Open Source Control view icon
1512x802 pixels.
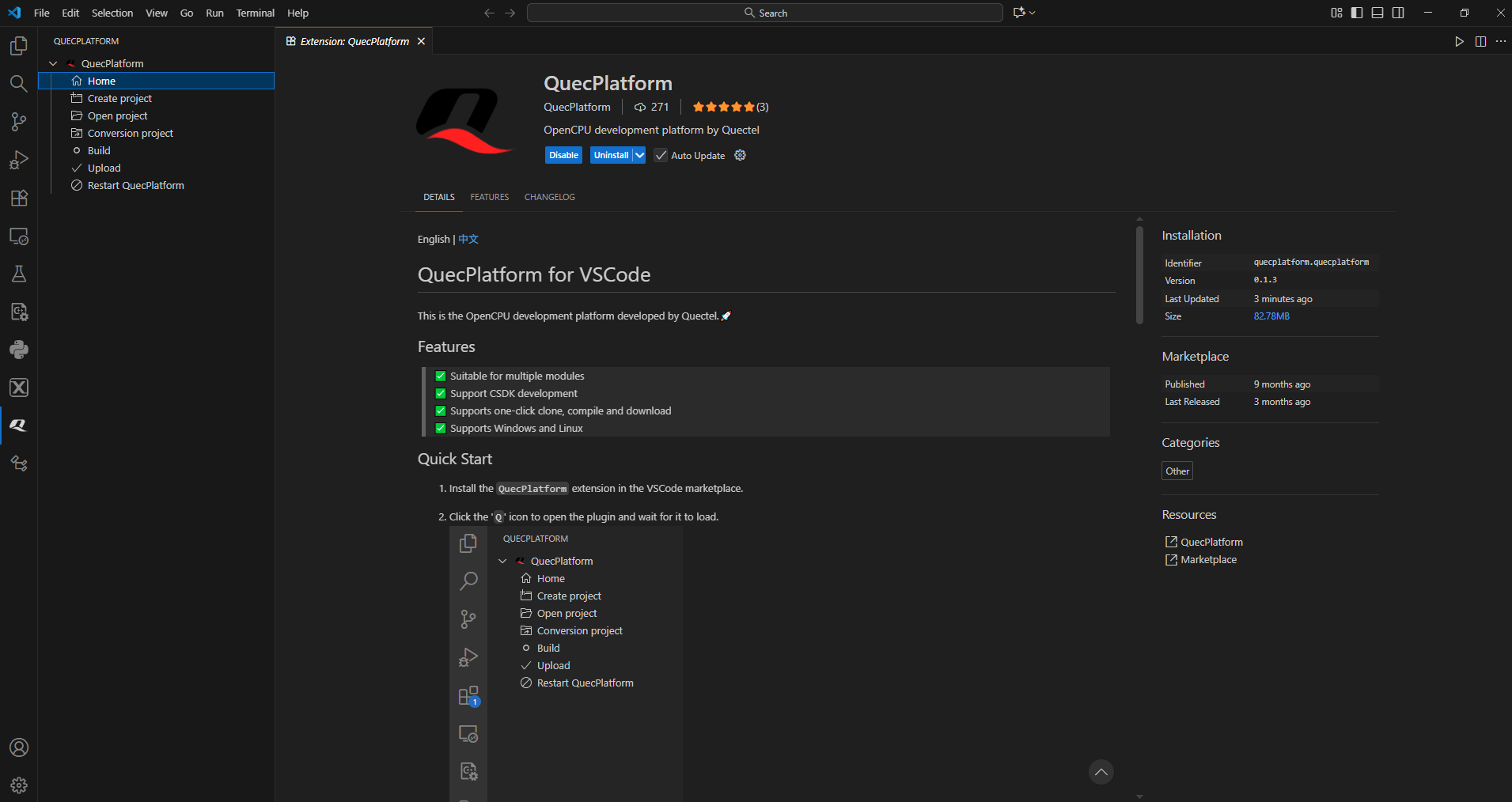click(19, 122)
